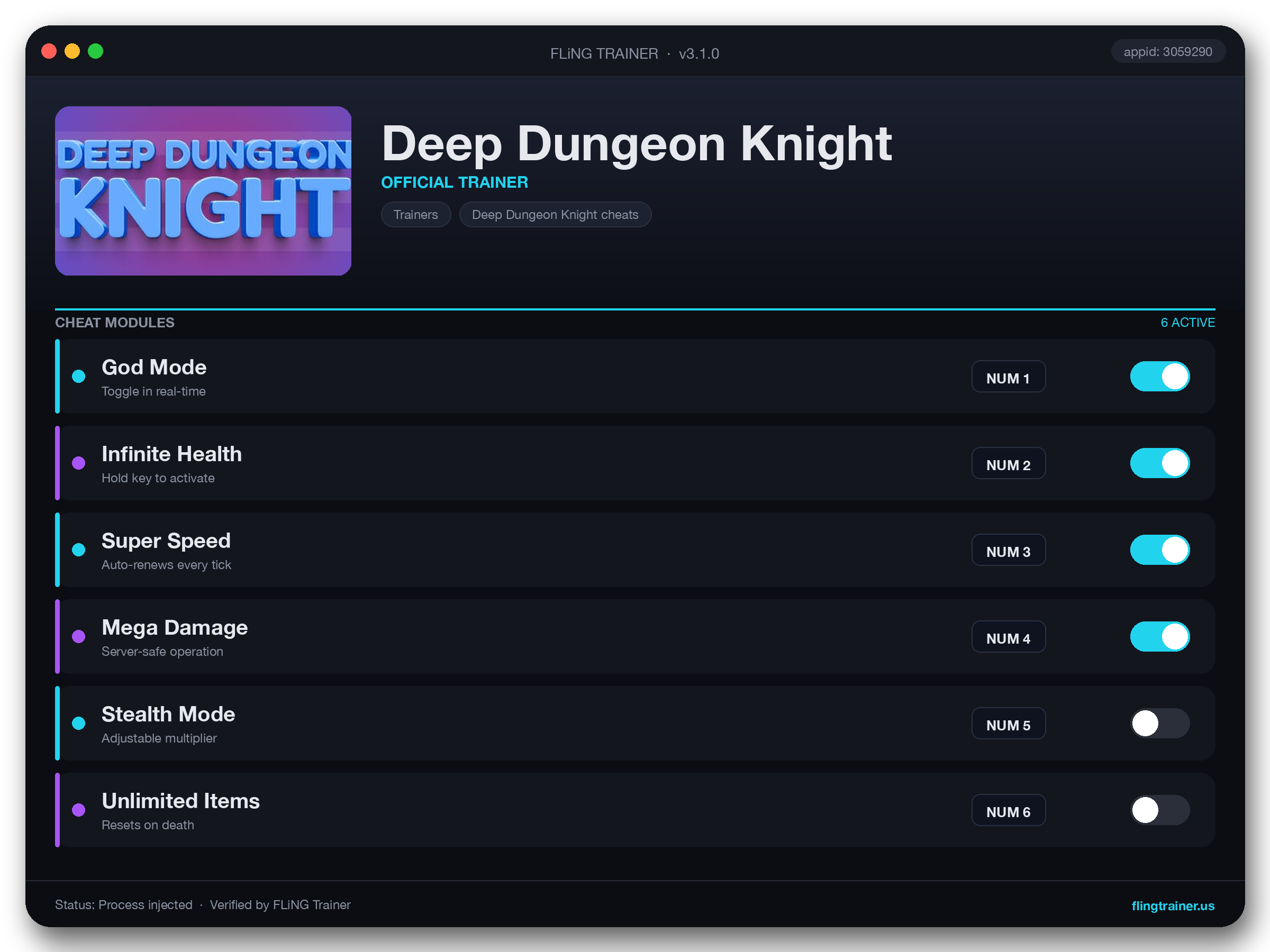Toggle Super Speed off
1270x952 pixels.
1160,550
